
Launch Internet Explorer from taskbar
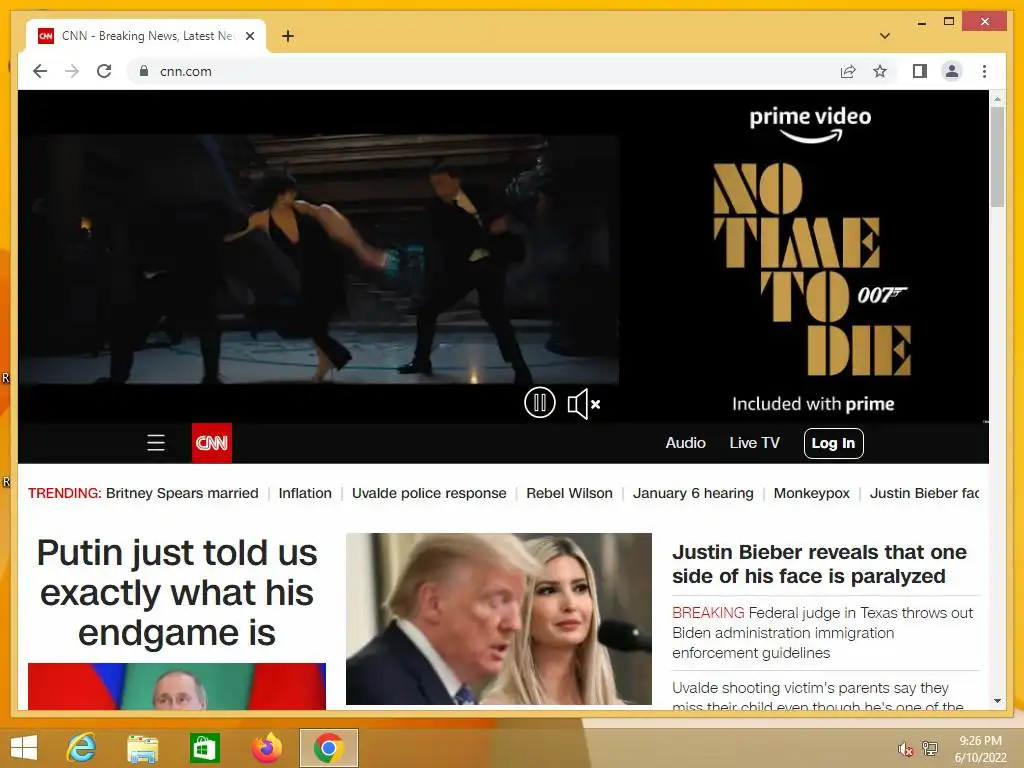point(82,748)
